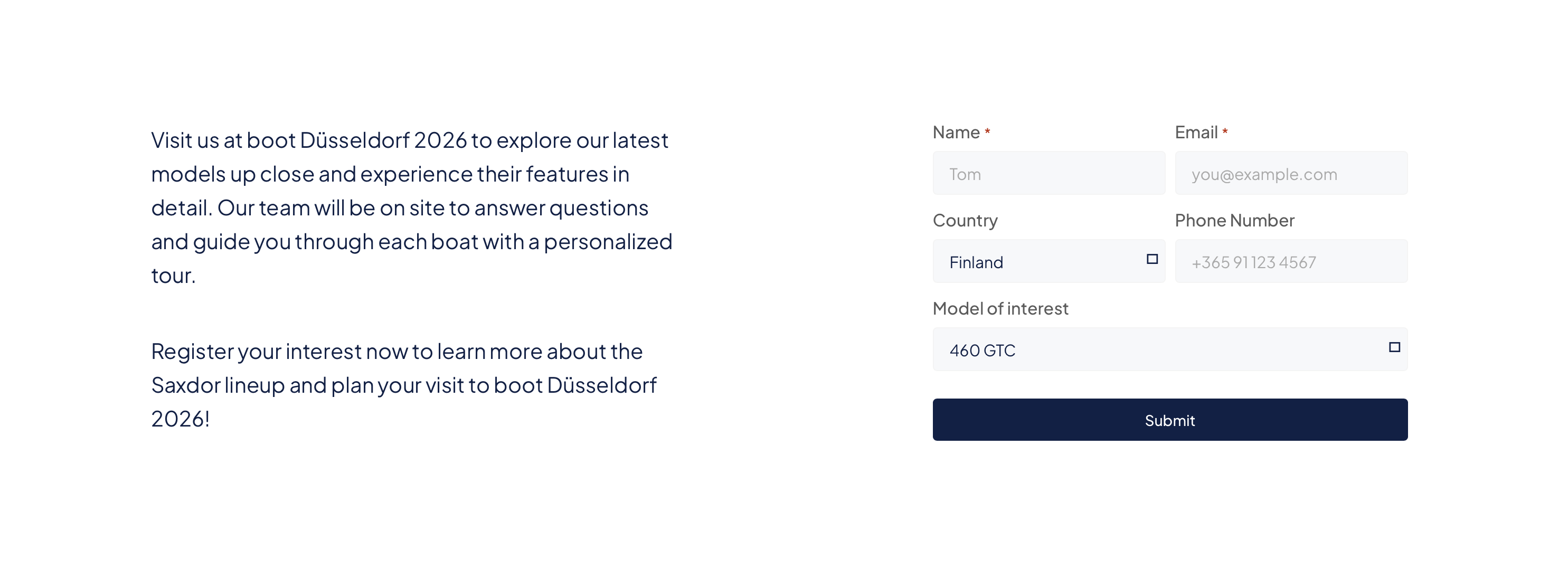Click the Name field label
1568x587 pixels.
pos(956,132)
